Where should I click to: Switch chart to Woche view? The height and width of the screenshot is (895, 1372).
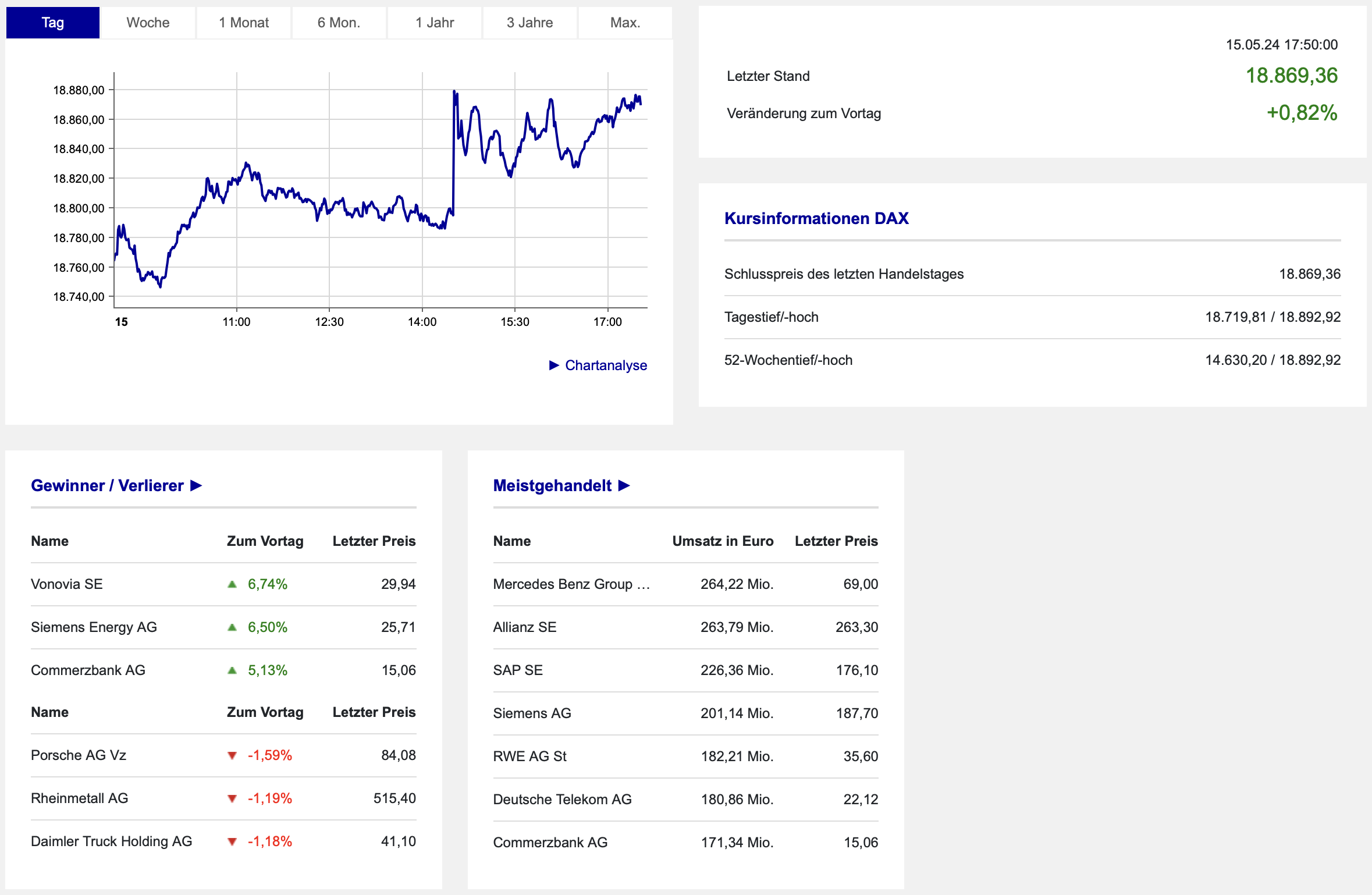[148, 23]
